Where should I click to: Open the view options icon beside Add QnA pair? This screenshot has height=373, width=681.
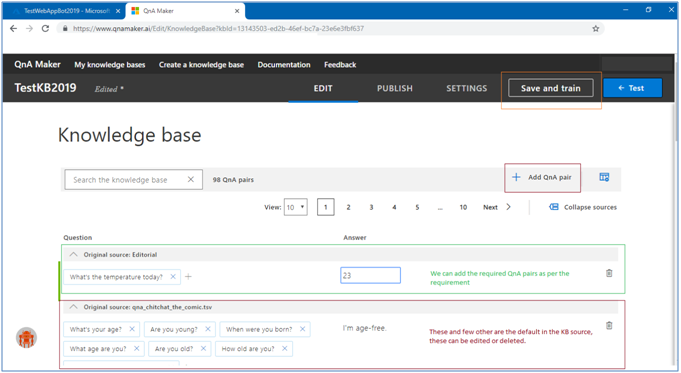(604, 177)
